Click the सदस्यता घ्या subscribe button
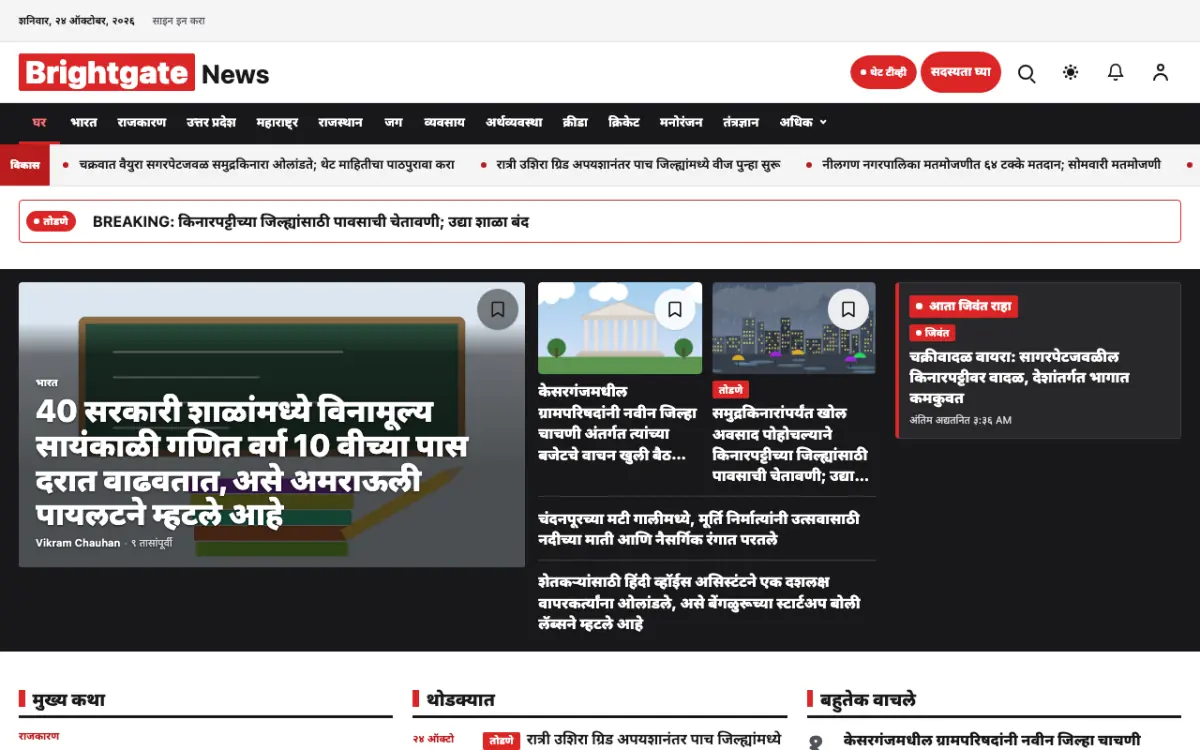The image size is (1200, 750). 960,72
